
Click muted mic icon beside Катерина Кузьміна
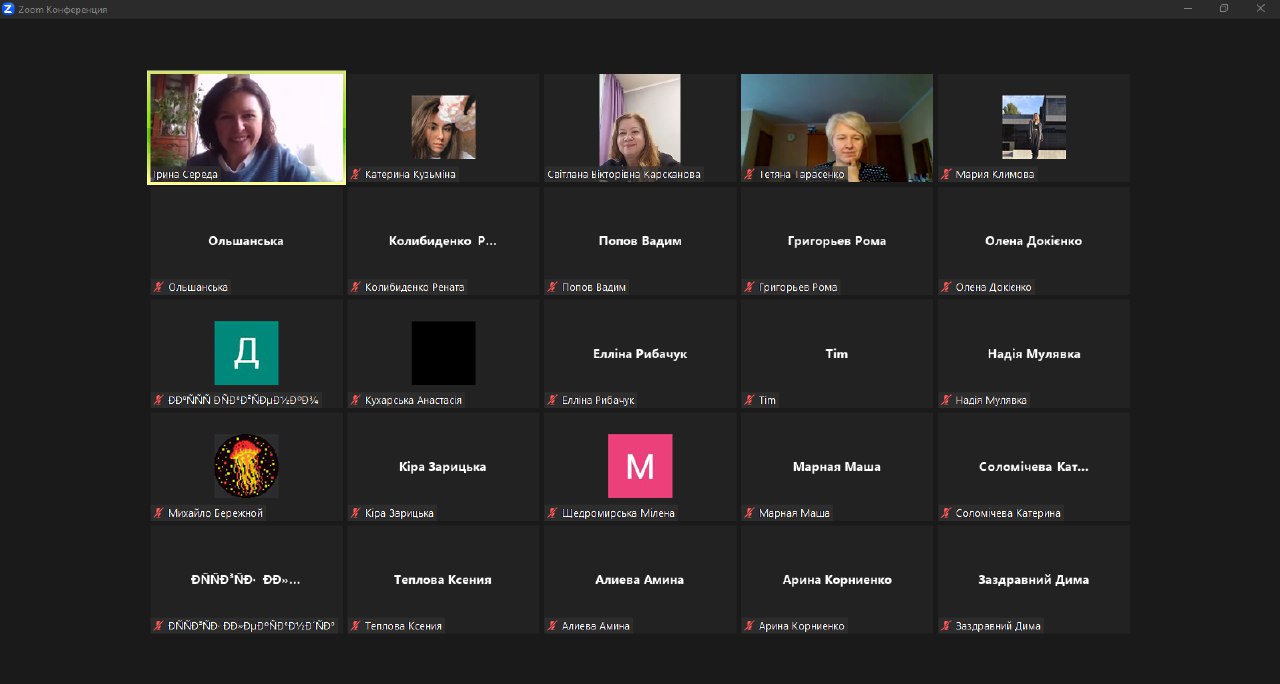[x=355, y=174]
